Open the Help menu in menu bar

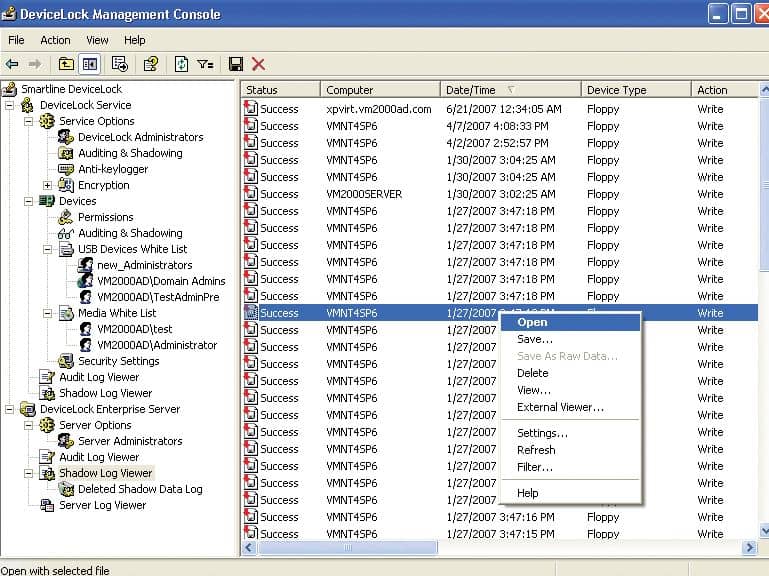[134, 40]
